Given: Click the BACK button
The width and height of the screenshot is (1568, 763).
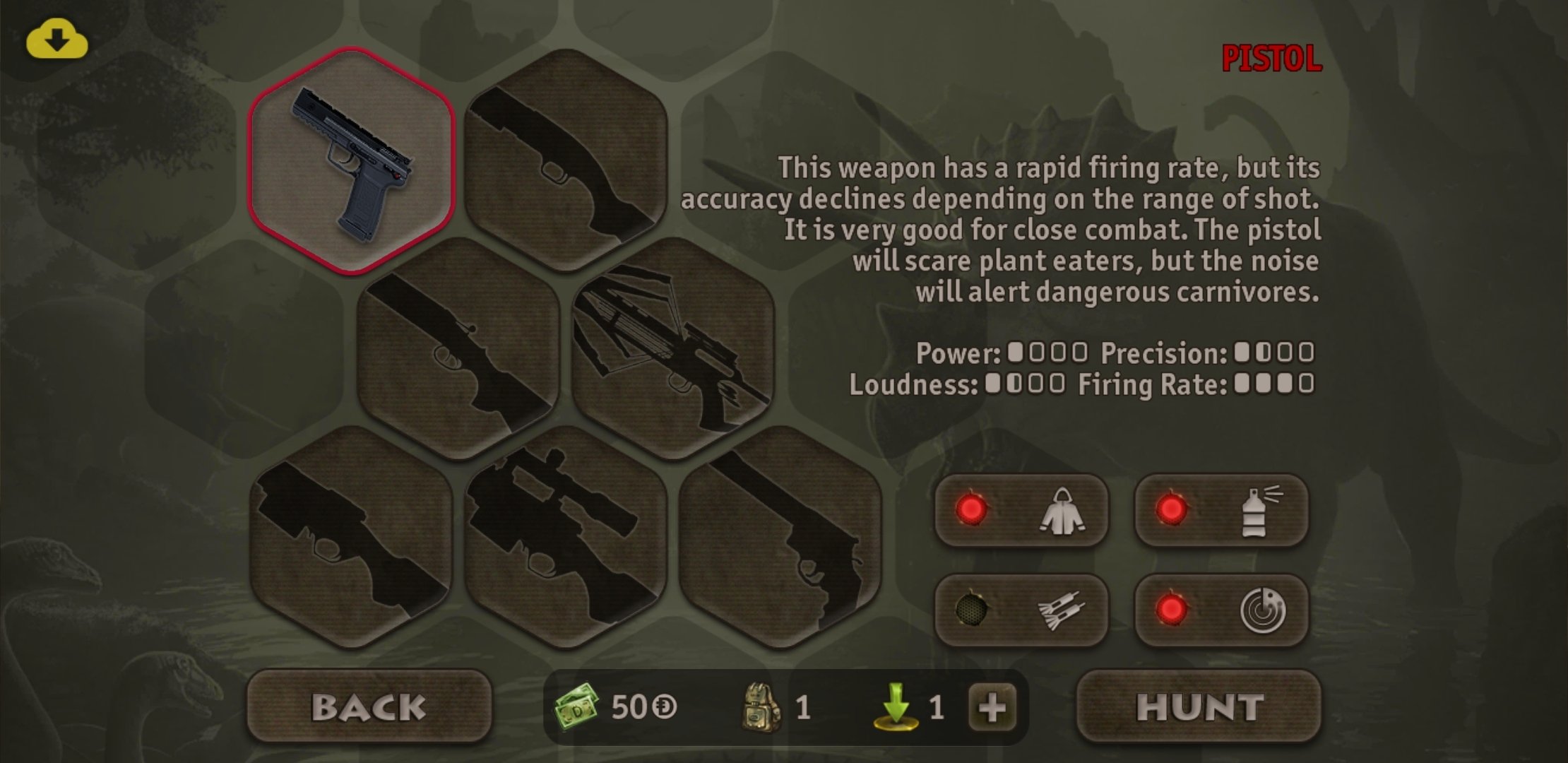Looking at the screenshot, I should coord(369,706).
